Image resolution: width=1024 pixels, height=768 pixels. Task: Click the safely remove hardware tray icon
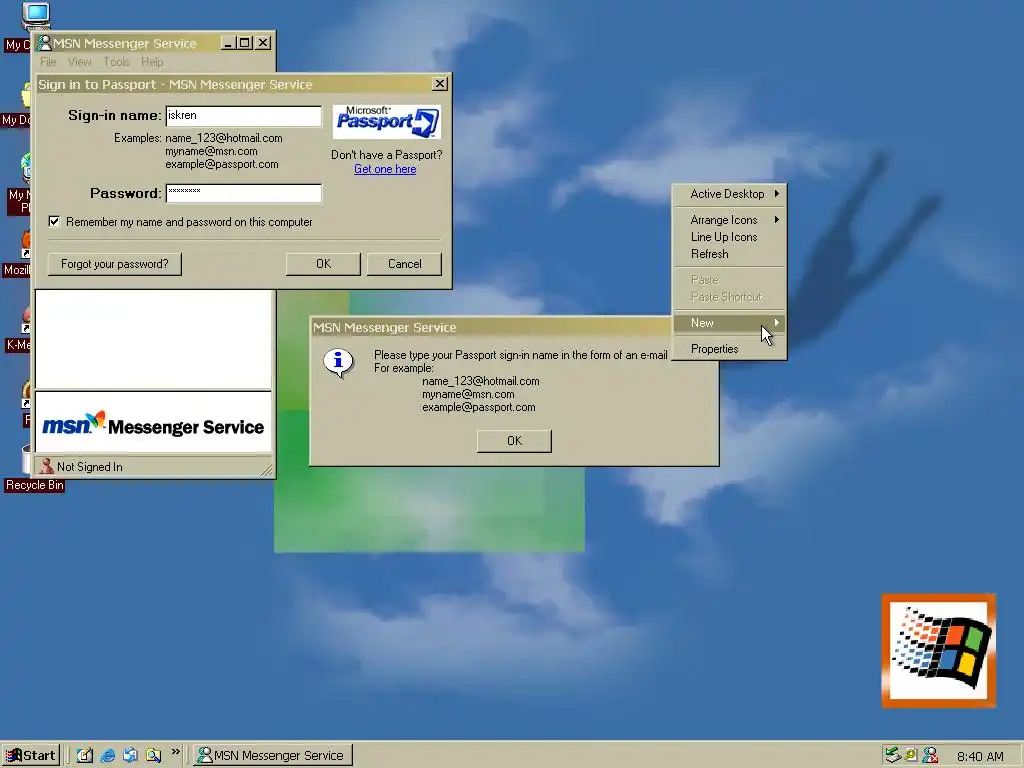tap(892, 755)
